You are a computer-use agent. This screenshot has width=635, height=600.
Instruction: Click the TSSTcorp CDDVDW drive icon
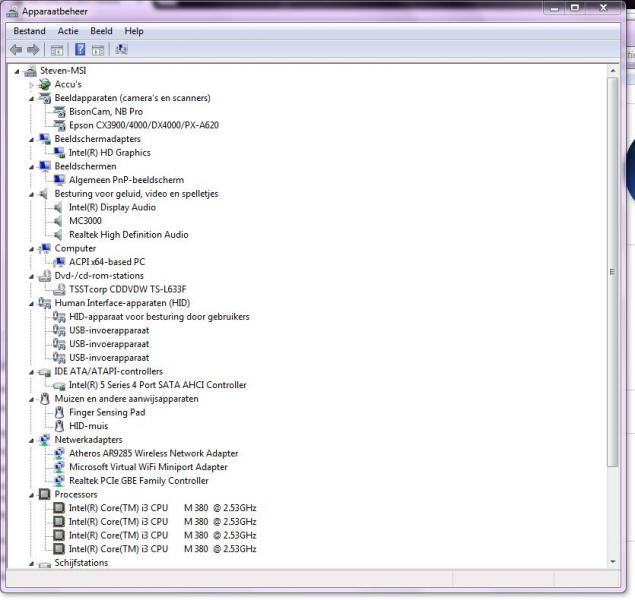tap(59, 289)
